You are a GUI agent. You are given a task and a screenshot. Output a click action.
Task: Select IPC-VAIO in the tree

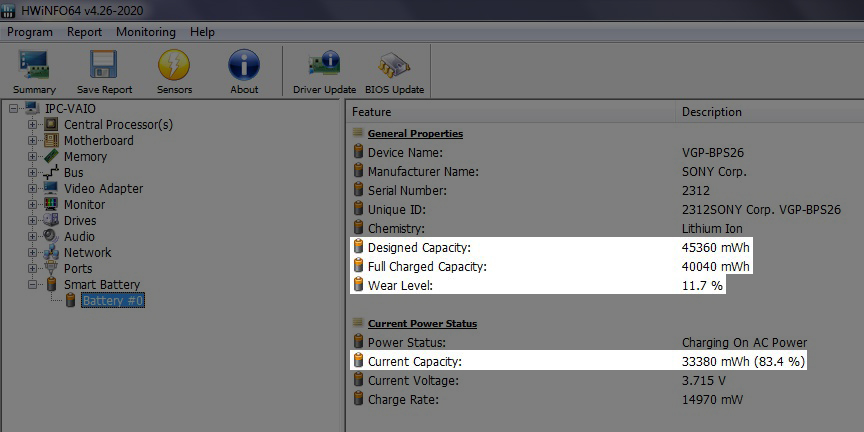pyautogui.click(x=70, y=109)
